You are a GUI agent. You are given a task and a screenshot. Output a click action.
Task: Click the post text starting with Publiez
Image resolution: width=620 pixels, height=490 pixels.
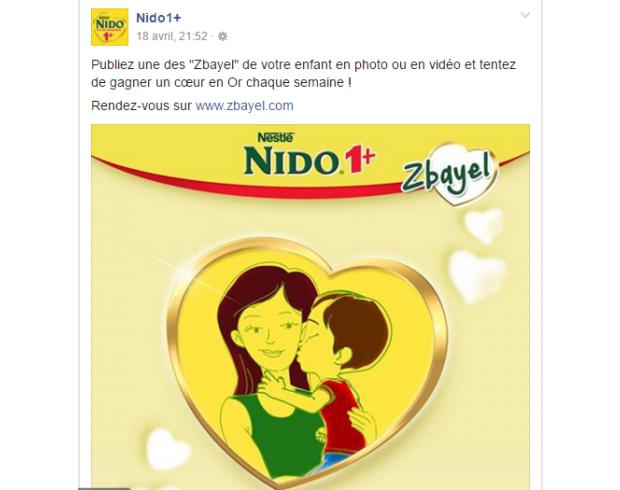(304, 74)
